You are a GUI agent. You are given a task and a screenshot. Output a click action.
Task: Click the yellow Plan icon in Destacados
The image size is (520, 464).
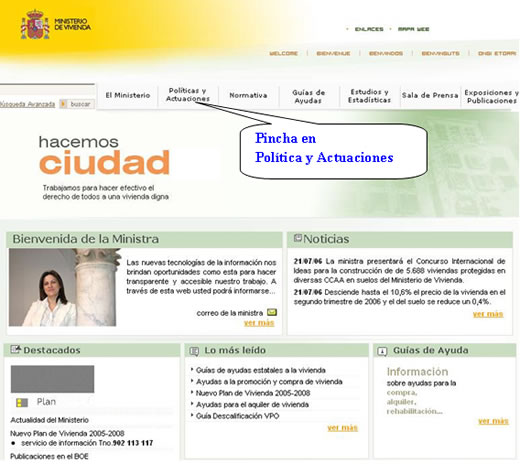point(22,403)
